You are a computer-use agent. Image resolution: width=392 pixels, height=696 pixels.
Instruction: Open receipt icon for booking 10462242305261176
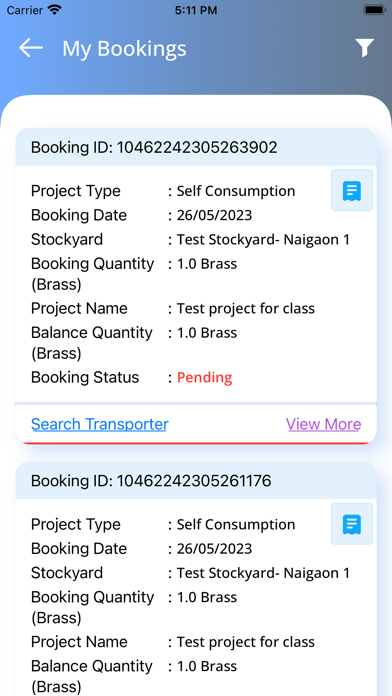[352, 524]
